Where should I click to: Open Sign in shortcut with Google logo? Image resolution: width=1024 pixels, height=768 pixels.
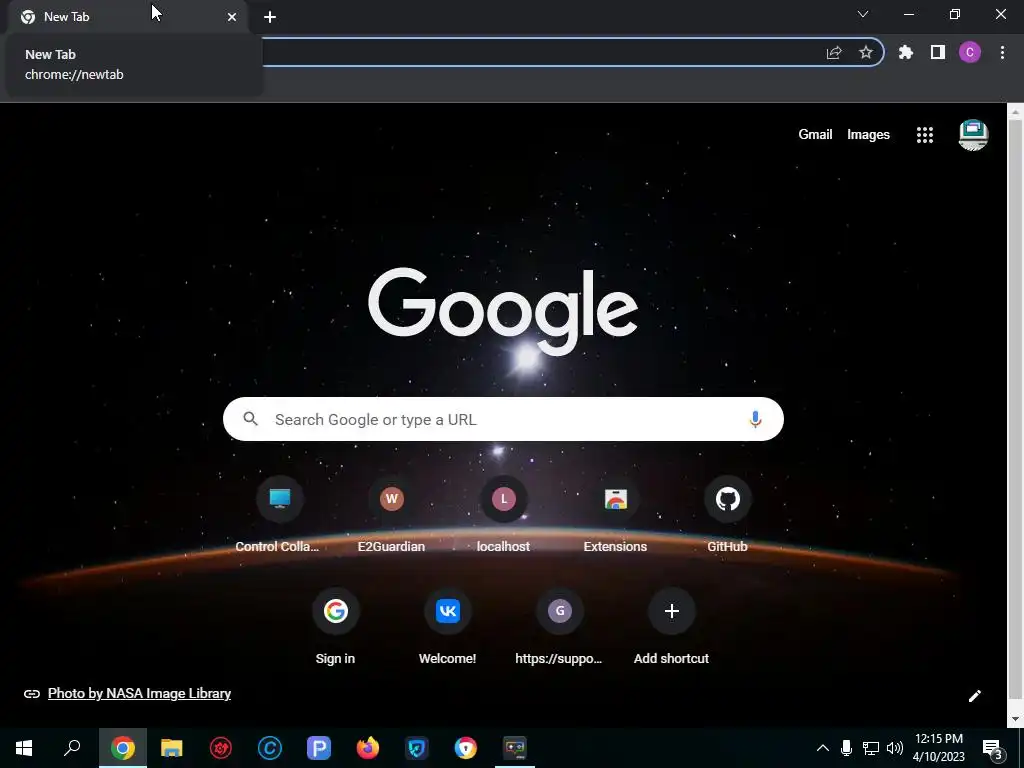coord(336,627)
